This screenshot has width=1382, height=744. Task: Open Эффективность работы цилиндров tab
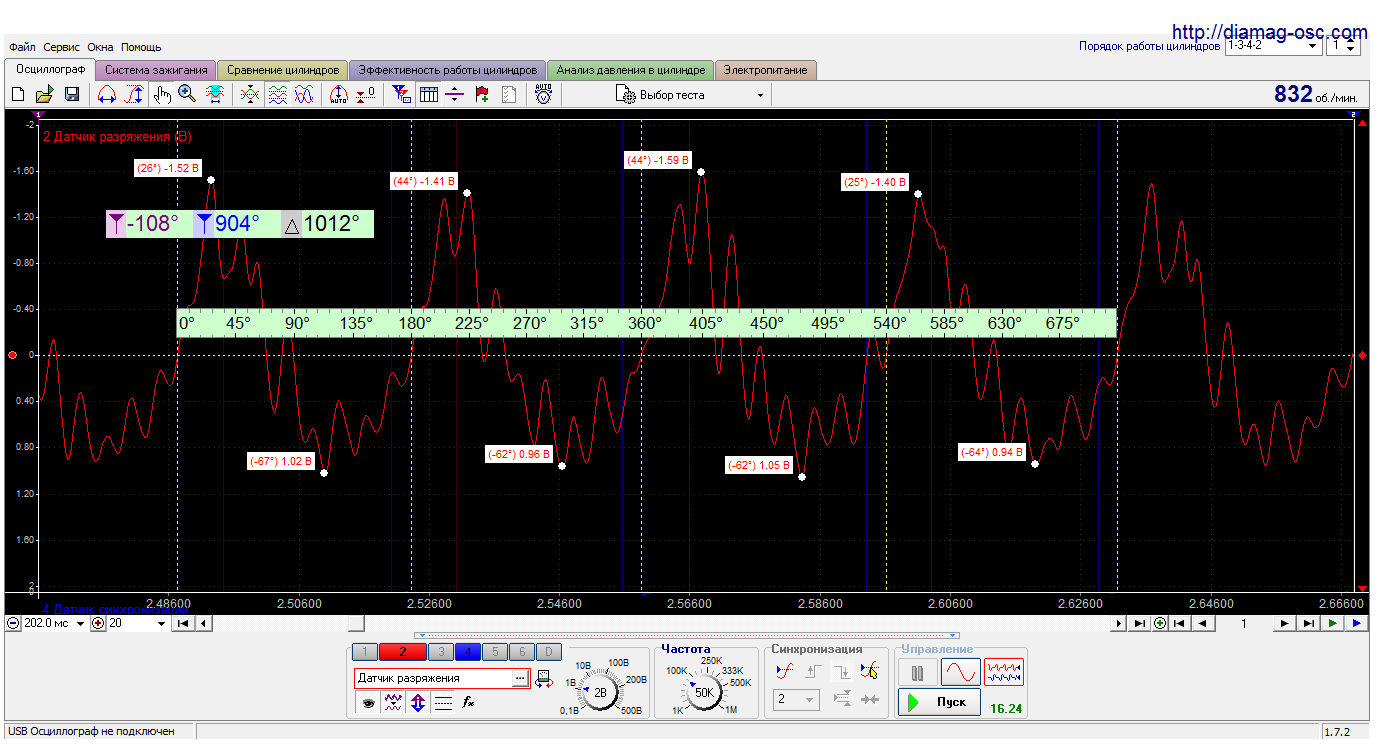pyautogui.click(x=447, y=70)
